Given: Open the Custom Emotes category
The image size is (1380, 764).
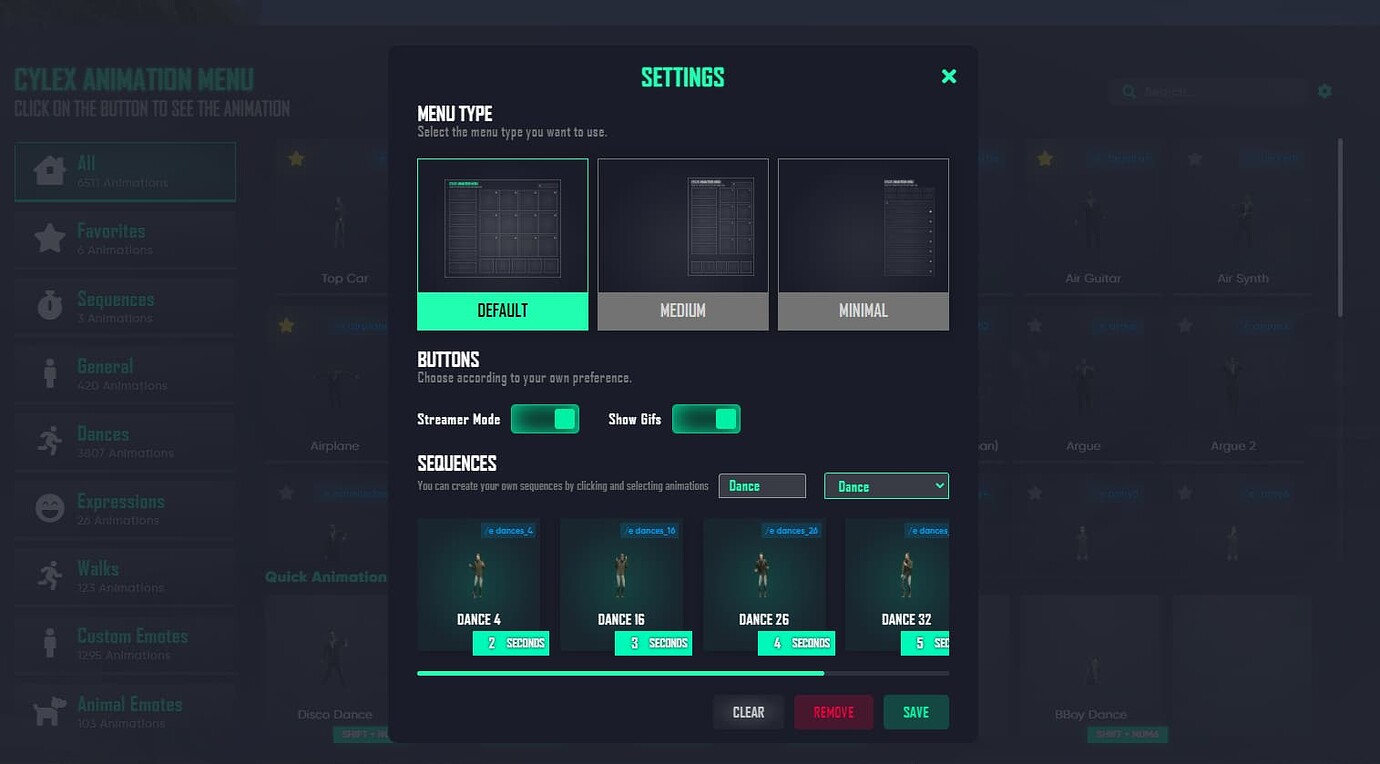Looking at the screenshot, I should click(125, 644).
